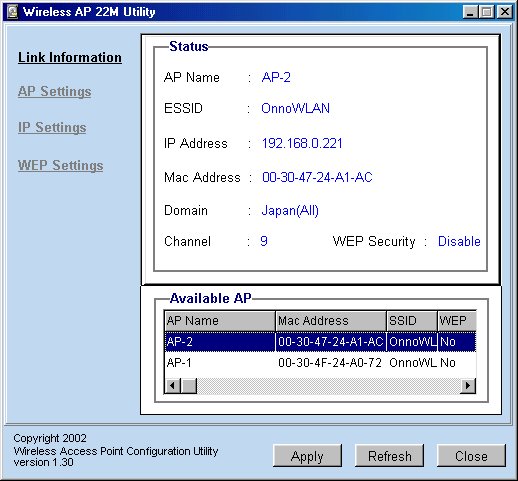The image size is (518, 481).
Task: Minimize the Wireless AP Utility window
Action: [470, 12]
